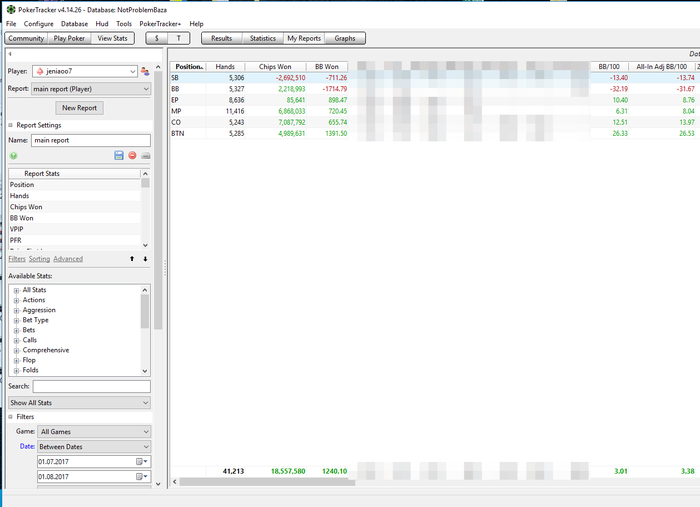
Task: Select the T tournaments button
Action: click(x=179, y=38)
